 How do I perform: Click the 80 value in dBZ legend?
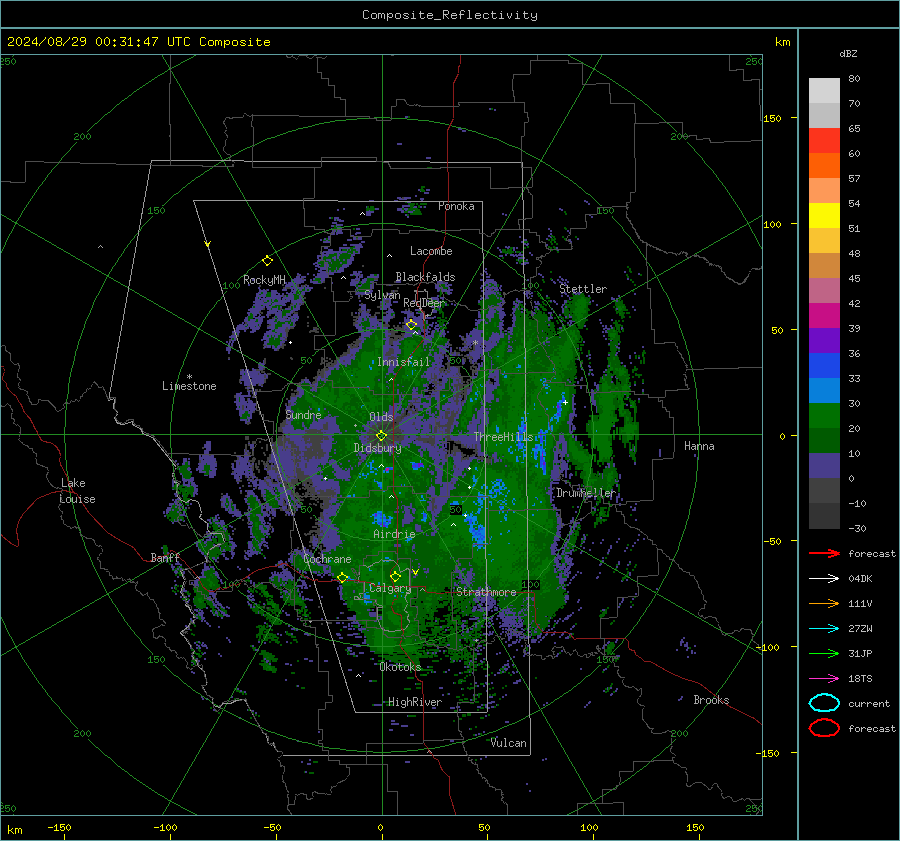(x=854, y=79)
